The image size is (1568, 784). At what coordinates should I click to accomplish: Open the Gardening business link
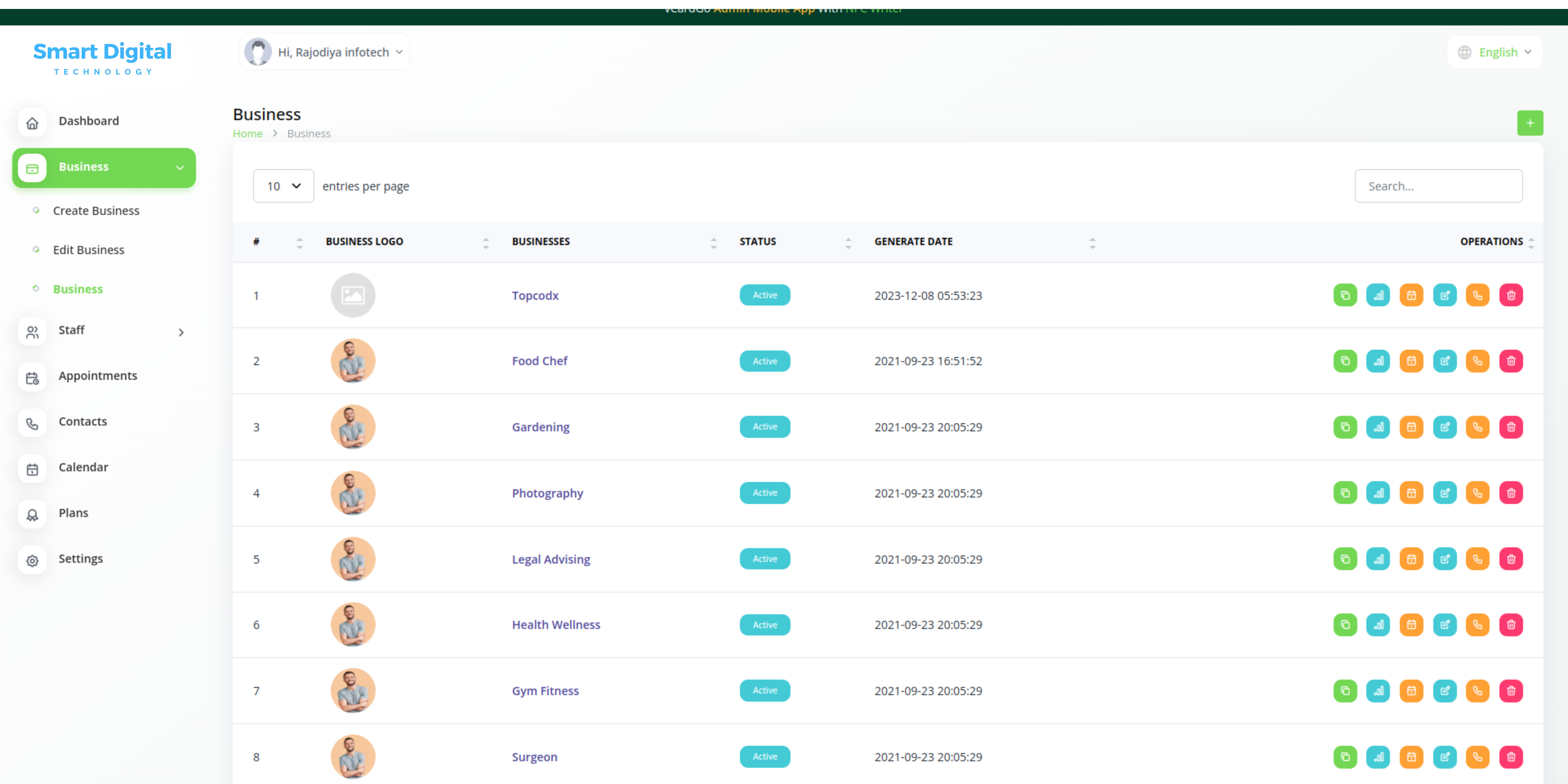coord(541,427)
